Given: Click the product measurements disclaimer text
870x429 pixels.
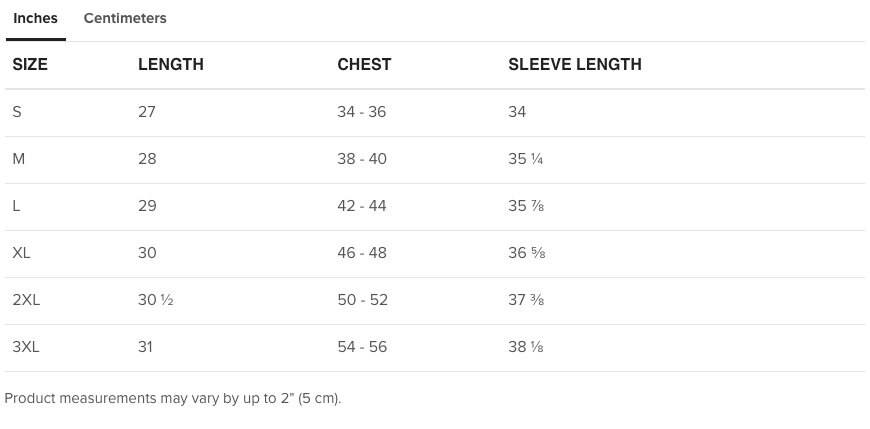Looking at the screenshot, I should [173, 398].
